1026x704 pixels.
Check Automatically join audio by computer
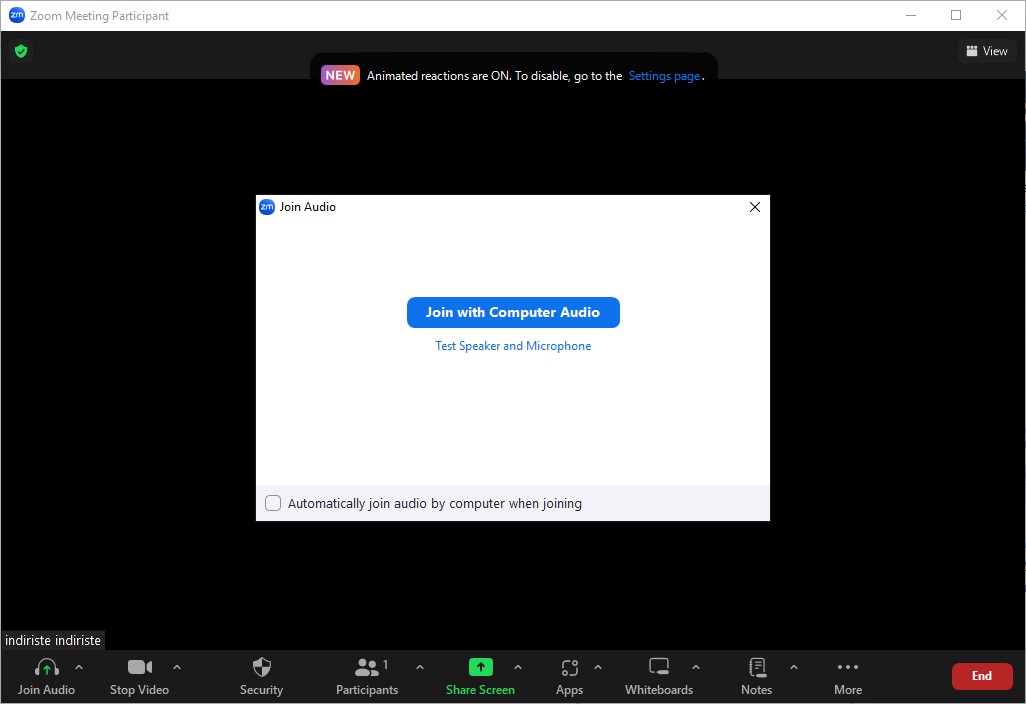tap(273, 503)
